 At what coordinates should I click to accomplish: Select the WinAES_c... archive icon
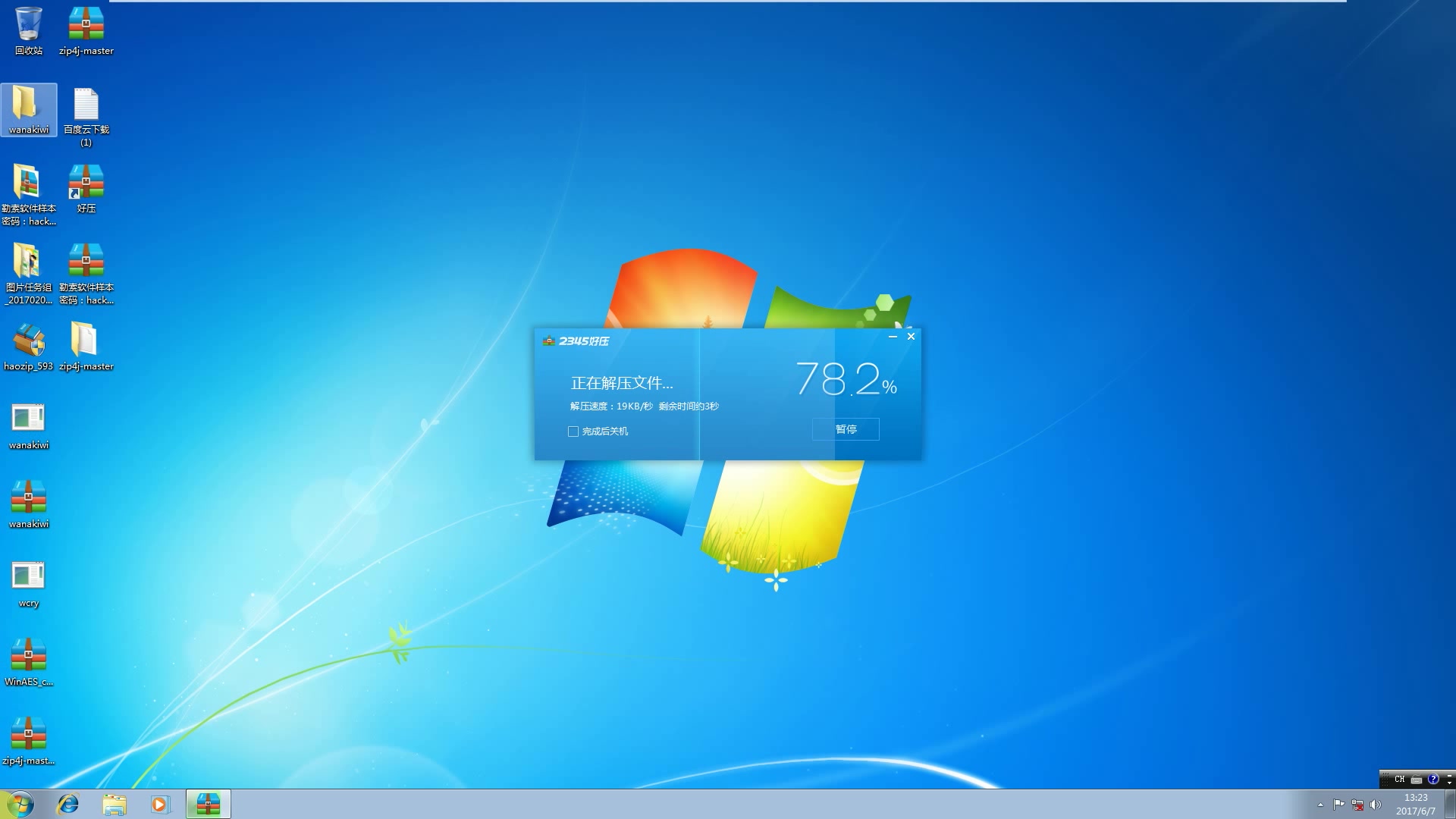tap(29, 662)
